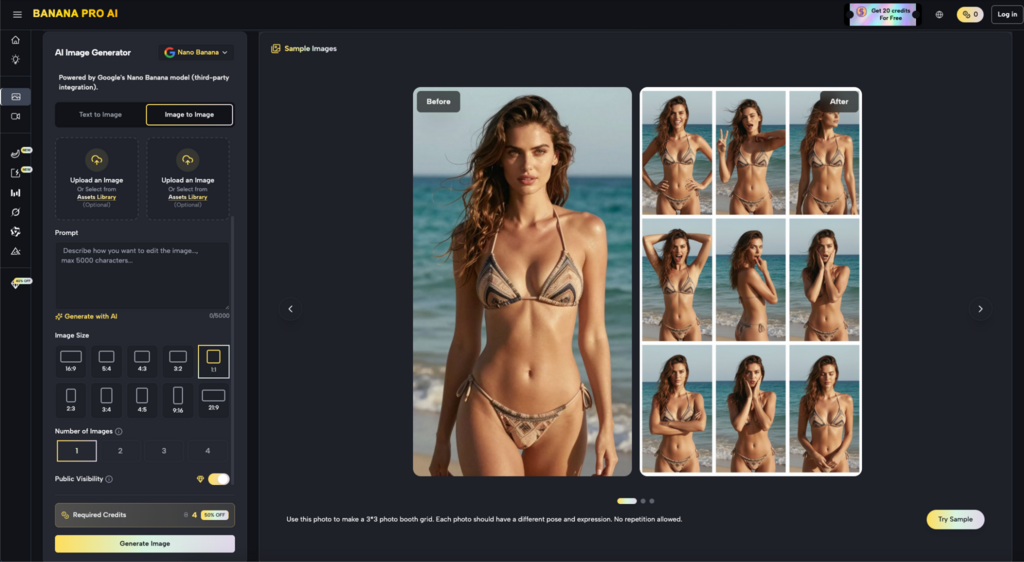Go to Home via sidebar house icon
Image resolution: width=1024 pixels, height=562 pixels.
click(x=15, y=40)
